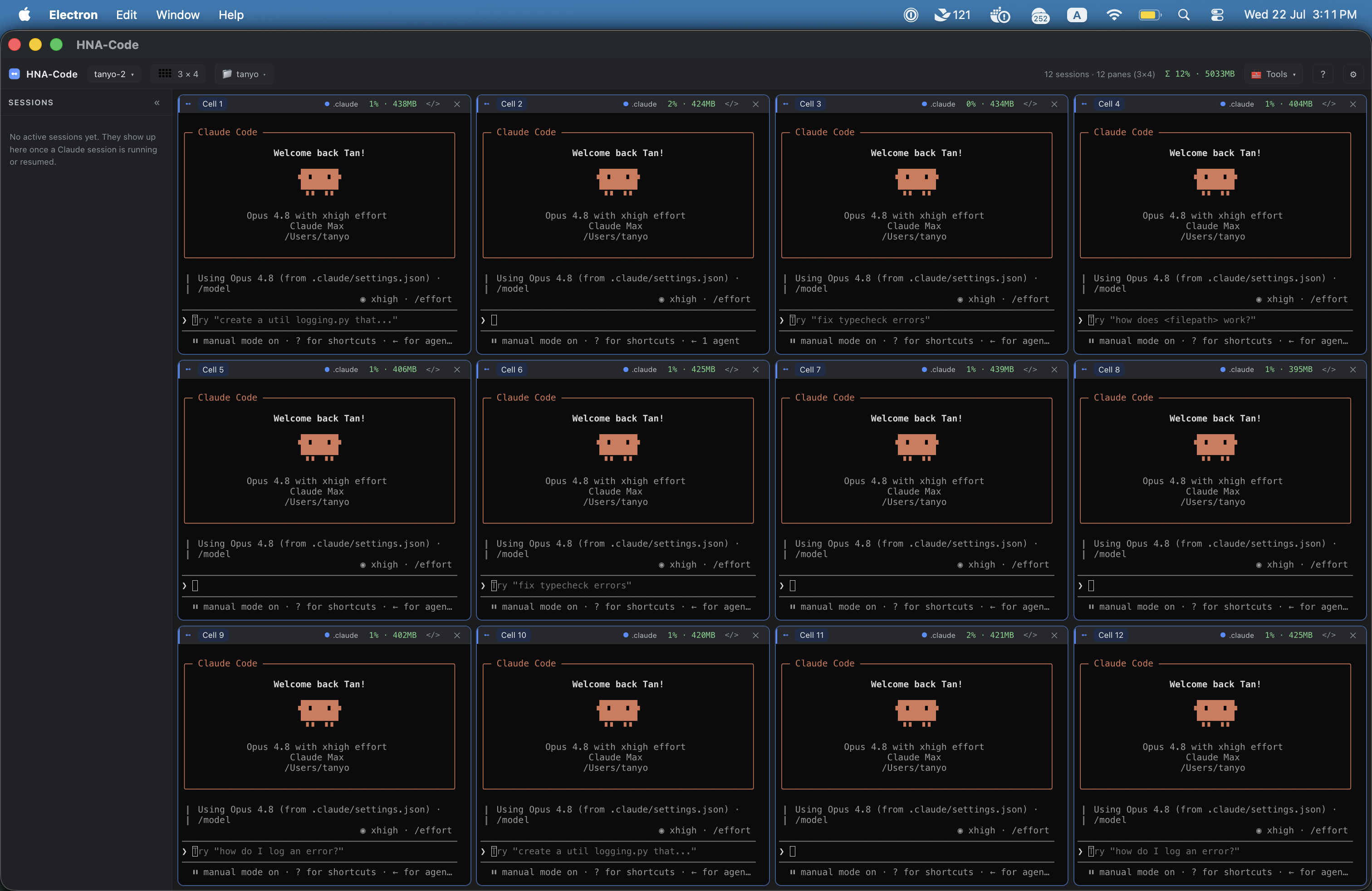Close the Cell 12 pane
Image resolution: width=1372 pixels, height=891 pixels.
(x=1352, y=635)
